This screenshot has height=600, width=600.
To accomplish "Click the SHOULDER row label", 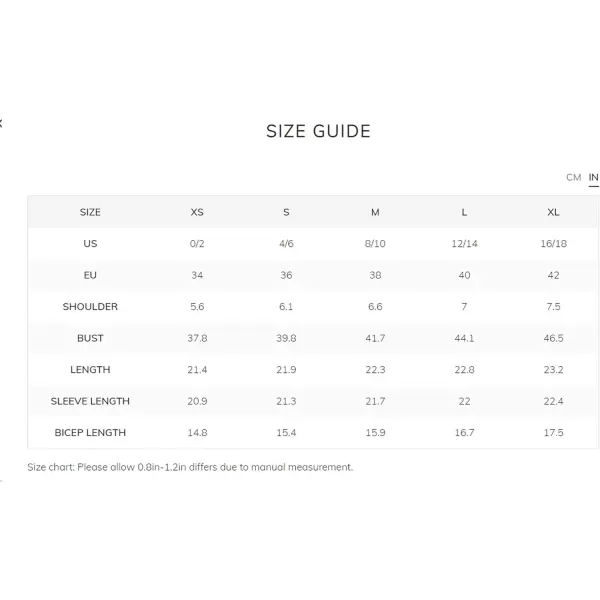I will [90, 307].
